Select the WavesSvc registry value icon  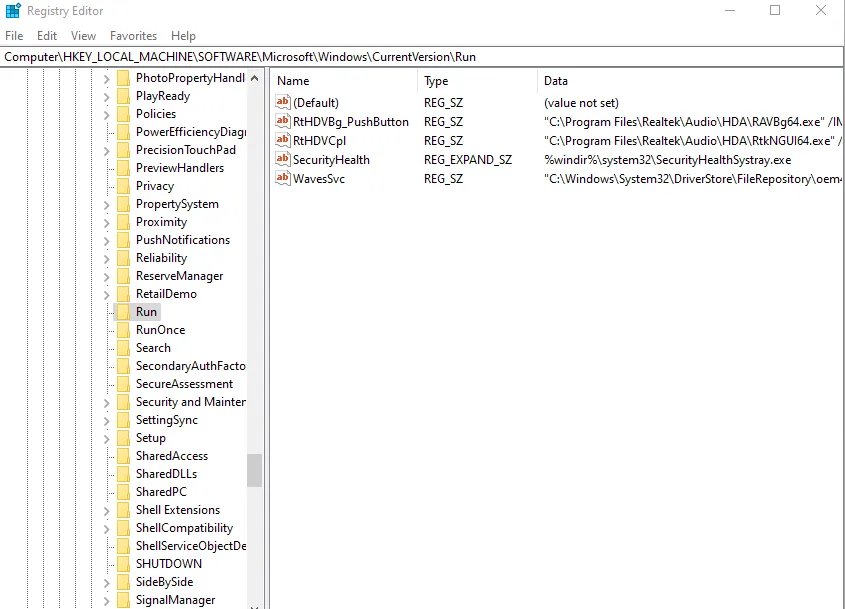coord(283,178)
